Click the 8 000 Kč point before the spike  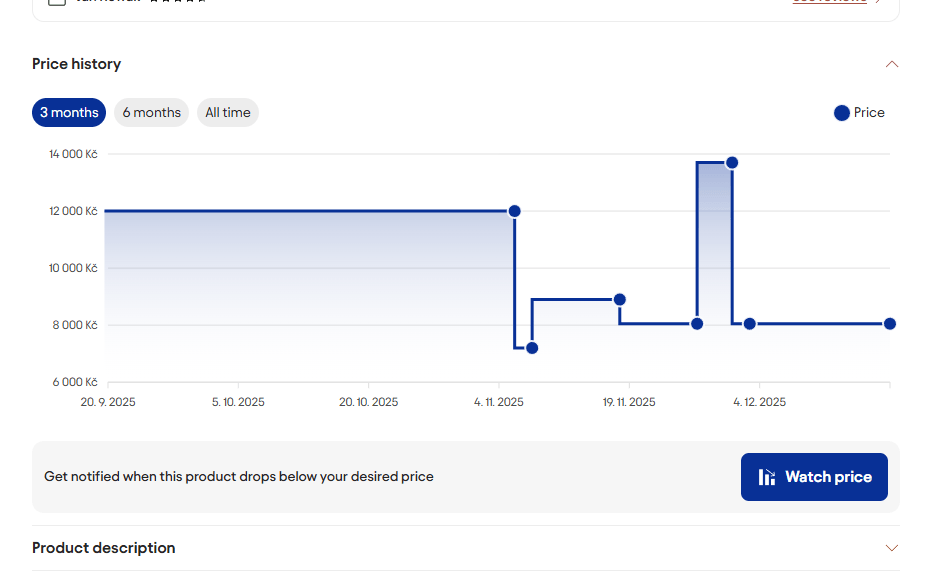click(697, 323)
